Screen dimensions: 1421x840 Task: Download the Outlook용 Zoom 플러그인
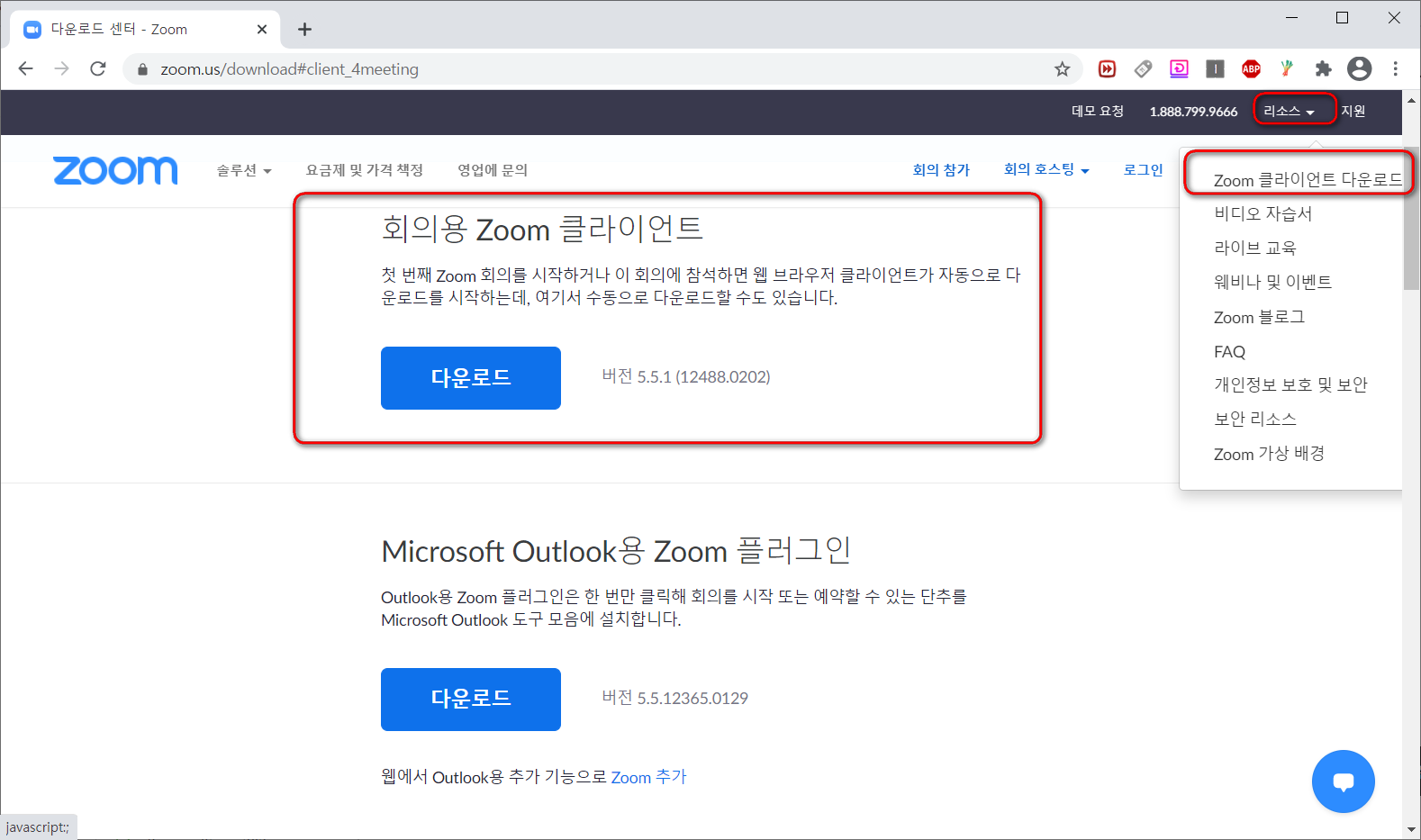(x=471, y=700)
